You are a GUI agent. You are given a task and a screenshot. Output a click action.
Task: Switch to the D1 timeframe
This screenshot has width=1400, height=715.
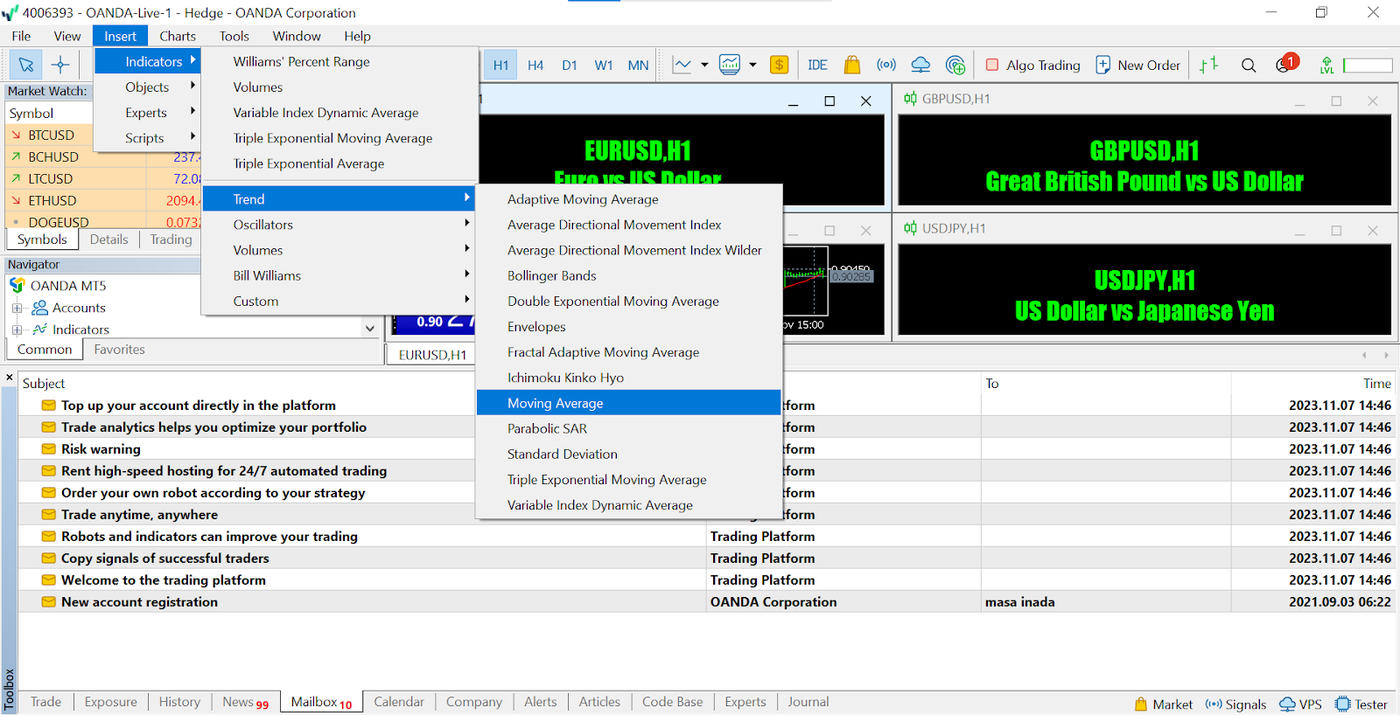[569, 65]
